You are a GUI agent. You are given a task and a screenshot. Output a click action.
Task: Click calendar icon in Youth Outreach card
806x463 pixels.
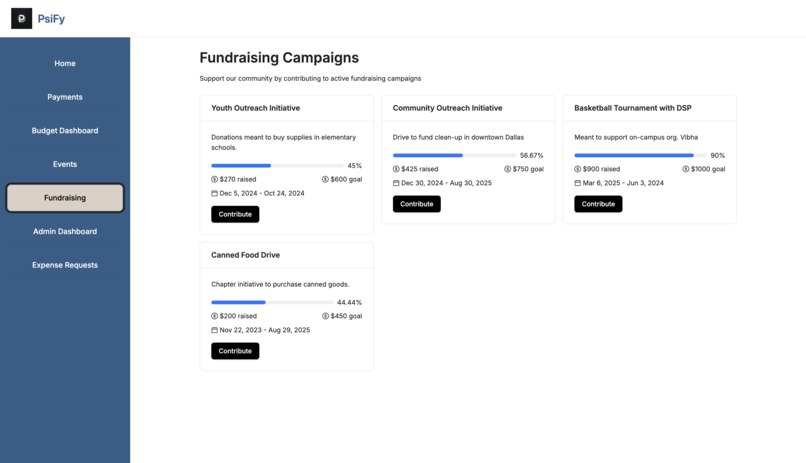[215, 193]
